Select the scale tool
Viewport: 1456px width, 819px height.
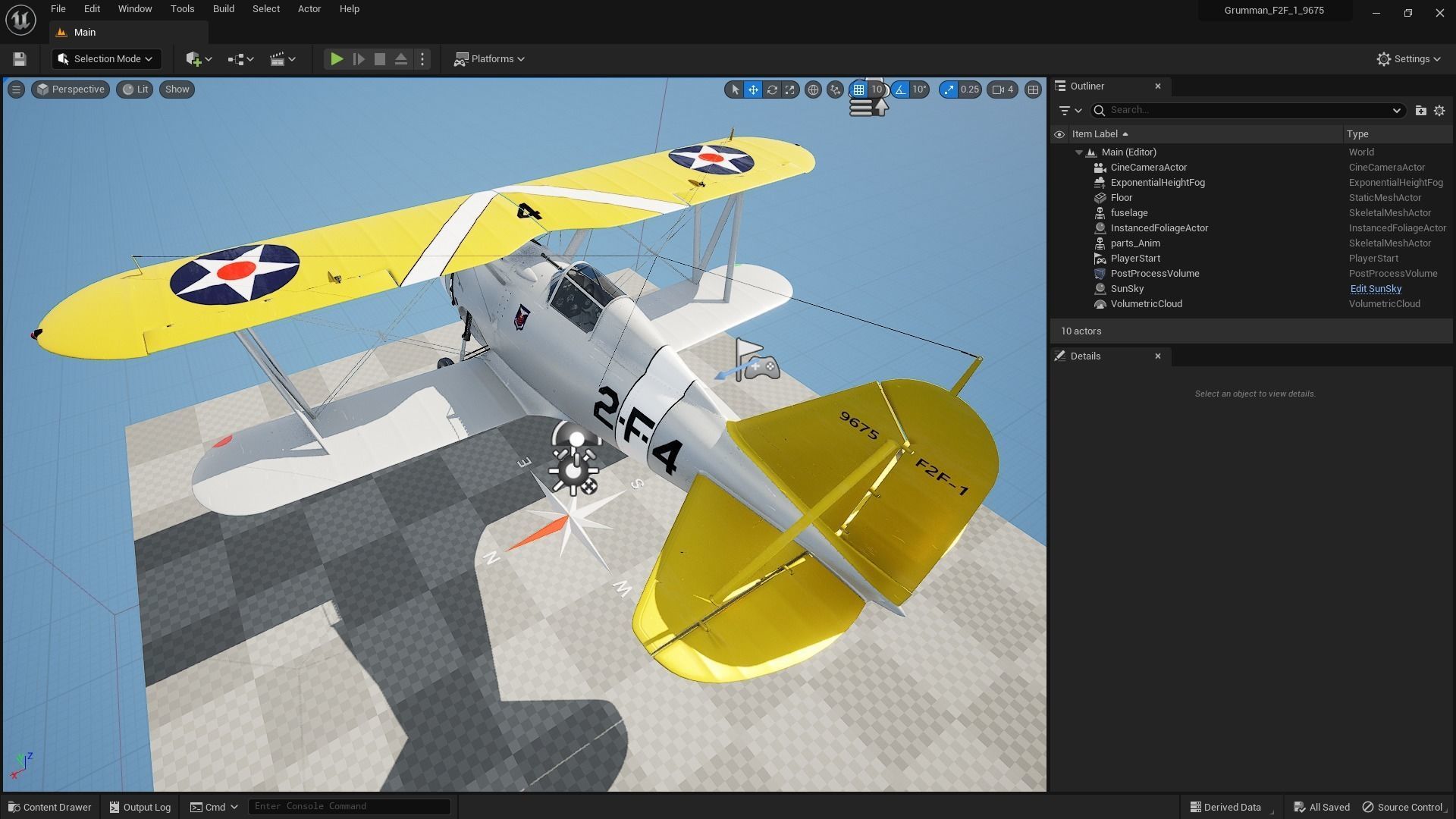(x=790, y=89)
